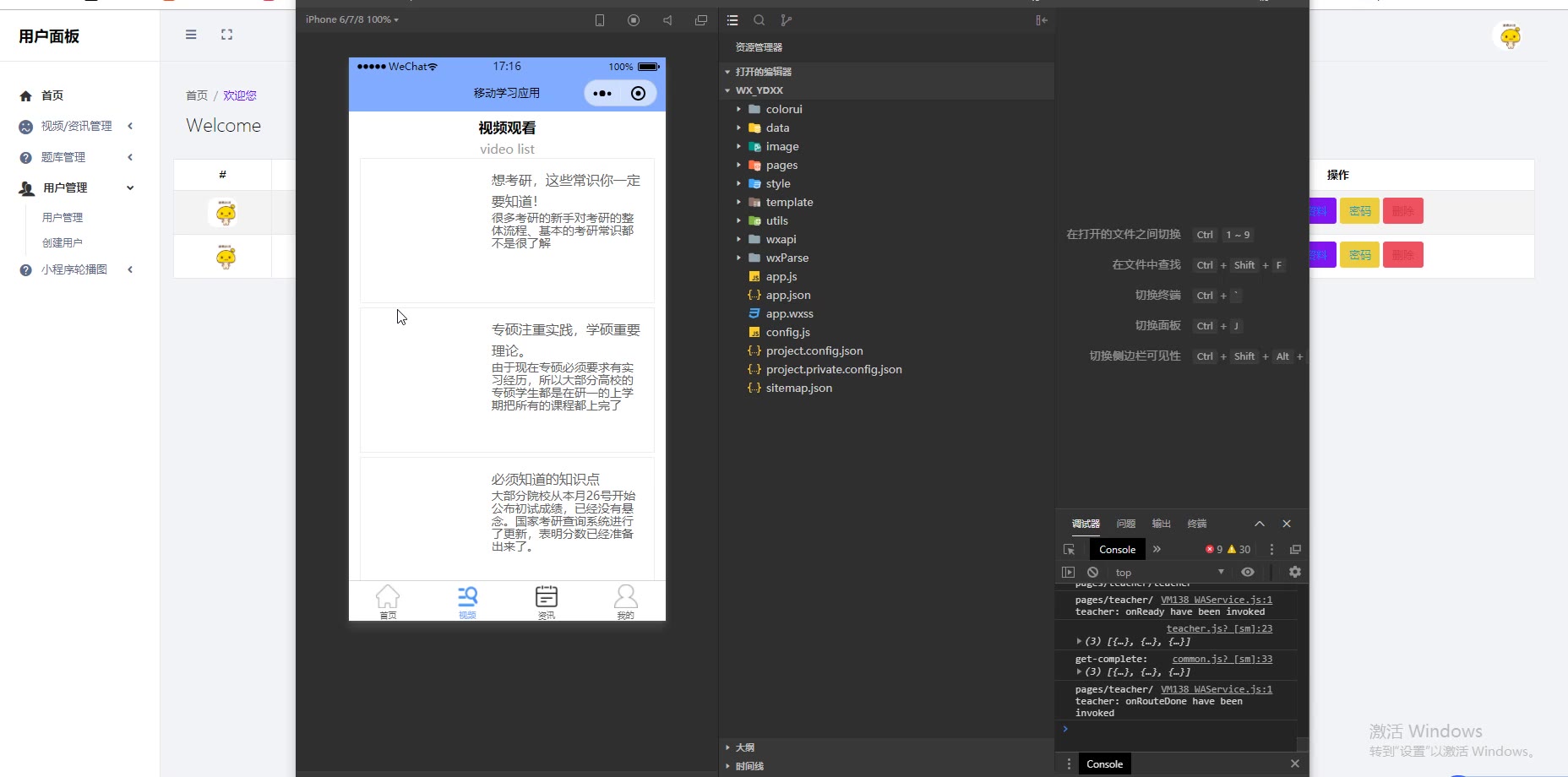This screenshot has height=777, width=1568.
Task: Expand 题库管理 sidebar menu
Action: (x=76, y=157)
